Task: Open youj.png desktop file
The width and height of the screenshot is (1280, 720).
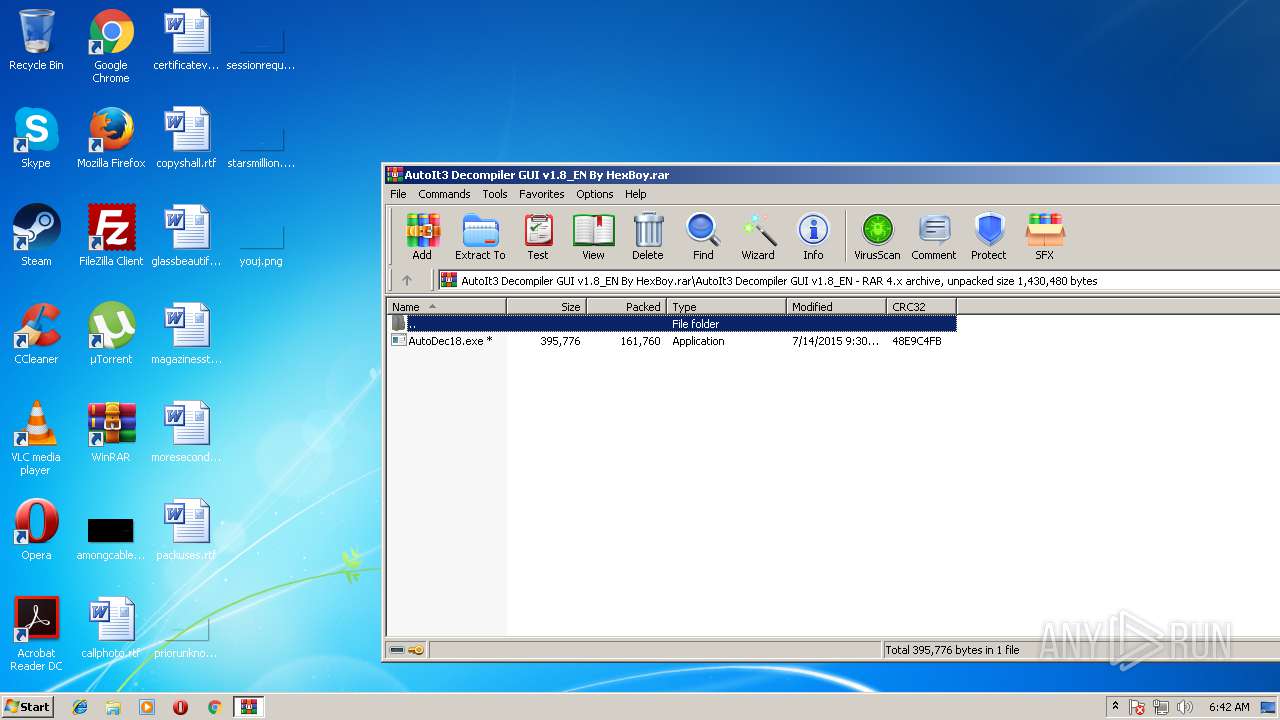Action: (x=261, y=247)
